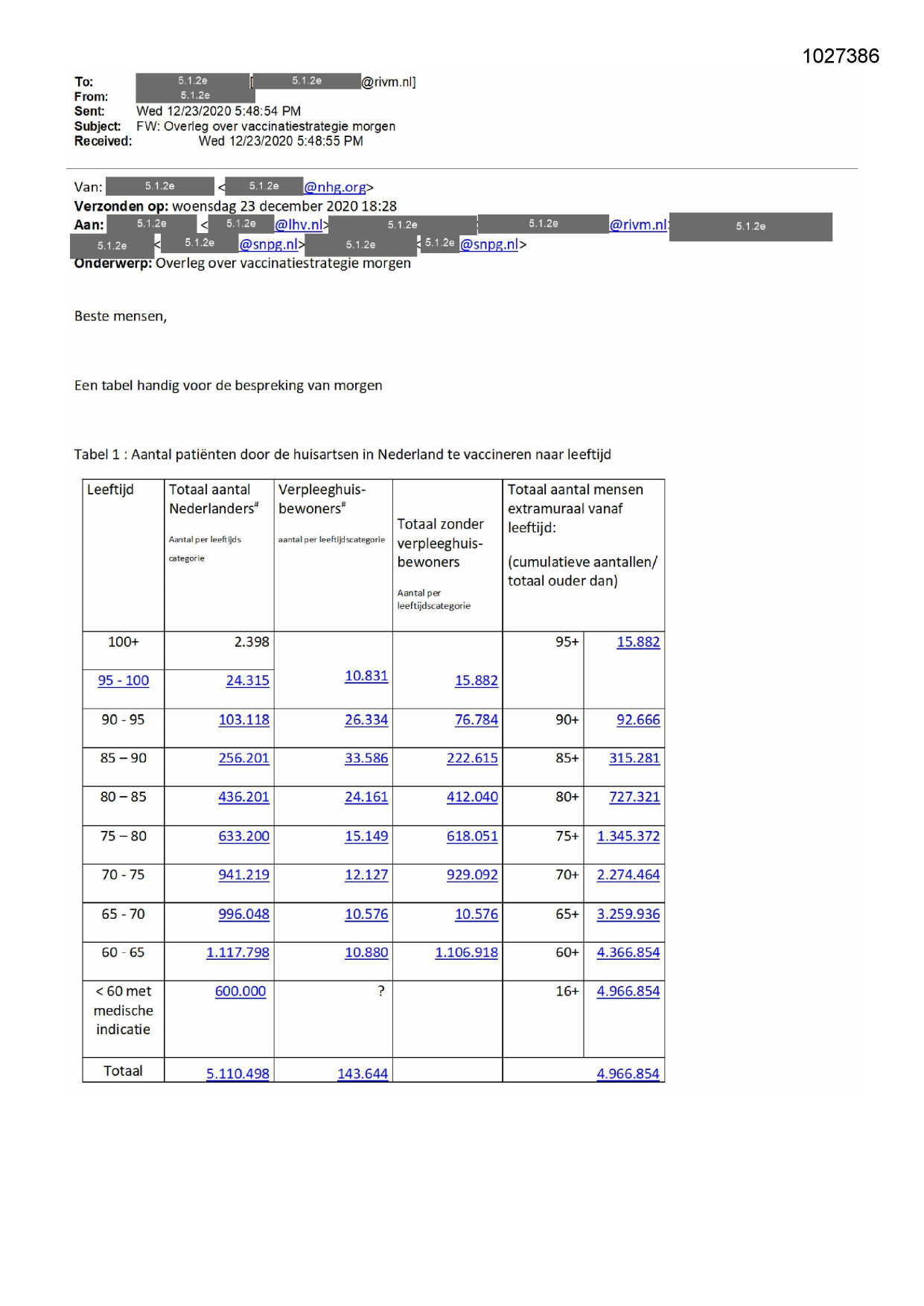924x1306 pixels.
Task: Click the 996.048 link in 65 - 70 row
Action: [x=243, y=914]
